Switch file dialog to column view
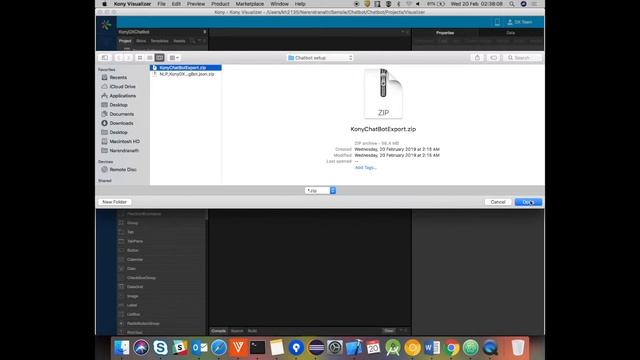This screenshot has width=640, height=360. pos(160,58)
